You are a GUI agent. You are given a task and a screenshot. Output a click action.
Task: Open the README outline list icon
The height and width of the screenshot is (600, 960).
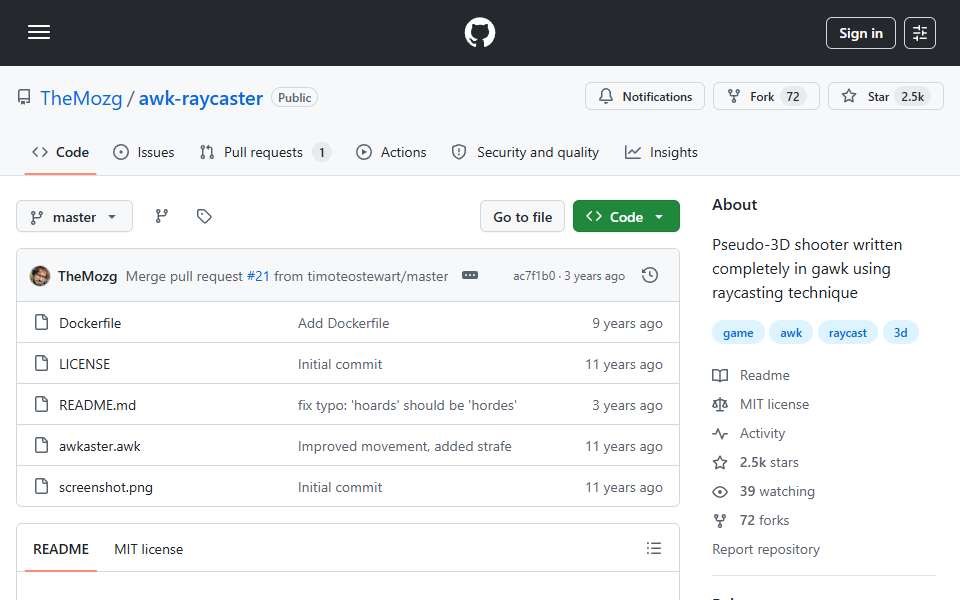pyautogui.click(x=653, y=548)
